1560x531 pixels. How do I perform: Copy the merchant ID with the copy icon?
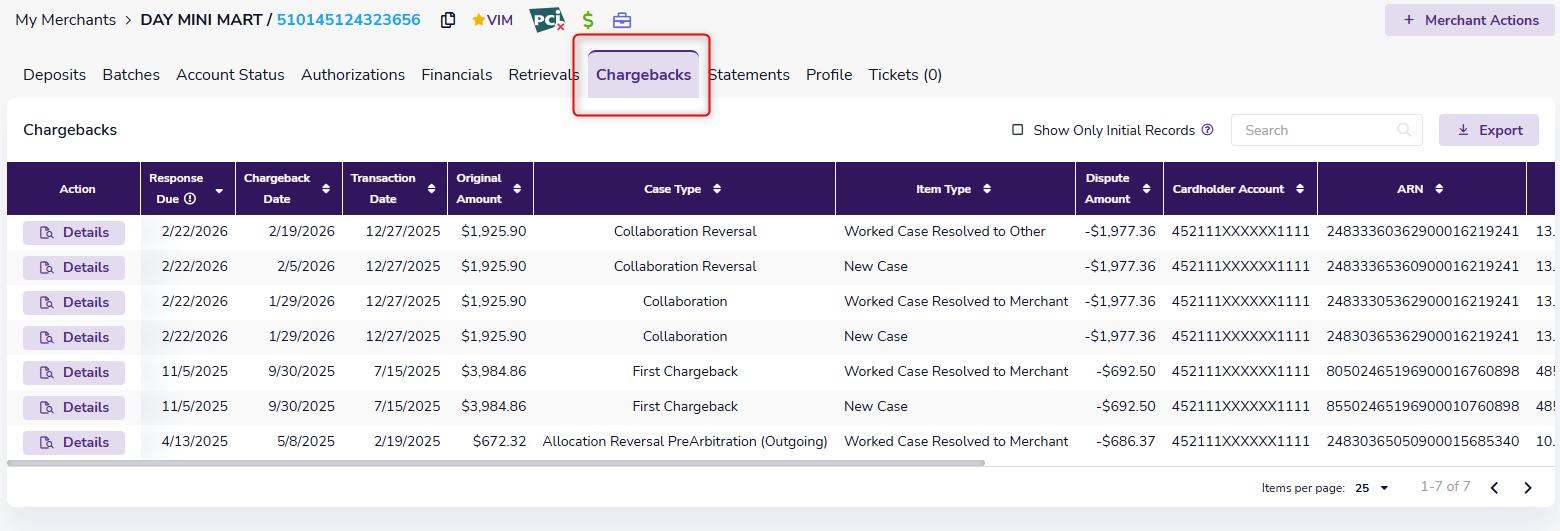448,20
